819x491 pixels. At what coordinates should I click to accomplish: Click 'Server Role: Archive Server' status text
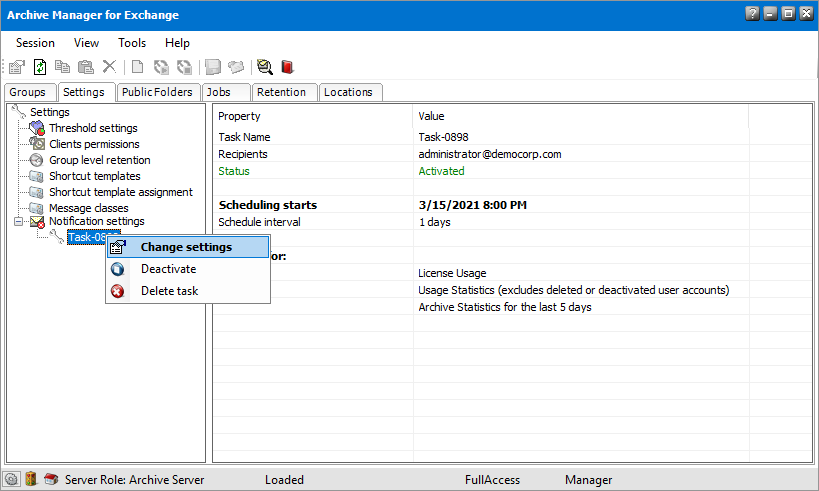(134, 480)
